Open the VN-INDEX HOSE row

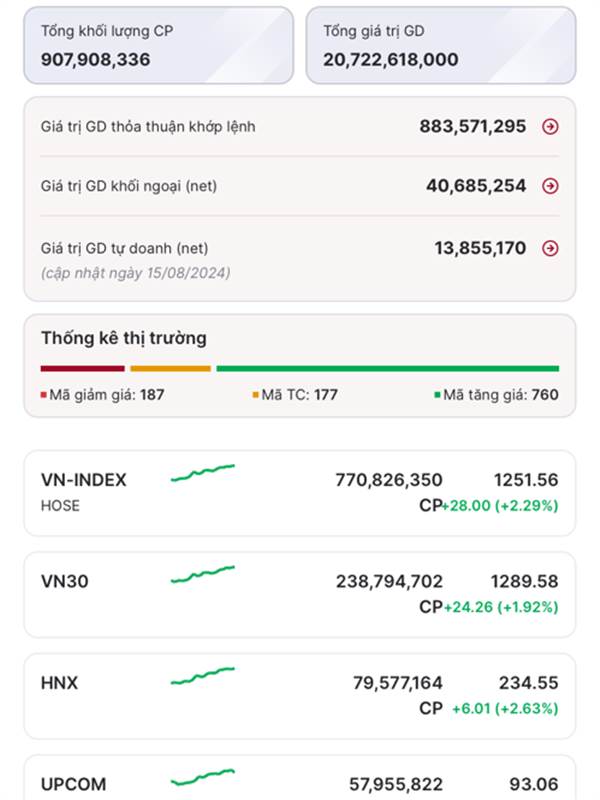[300, 493]
